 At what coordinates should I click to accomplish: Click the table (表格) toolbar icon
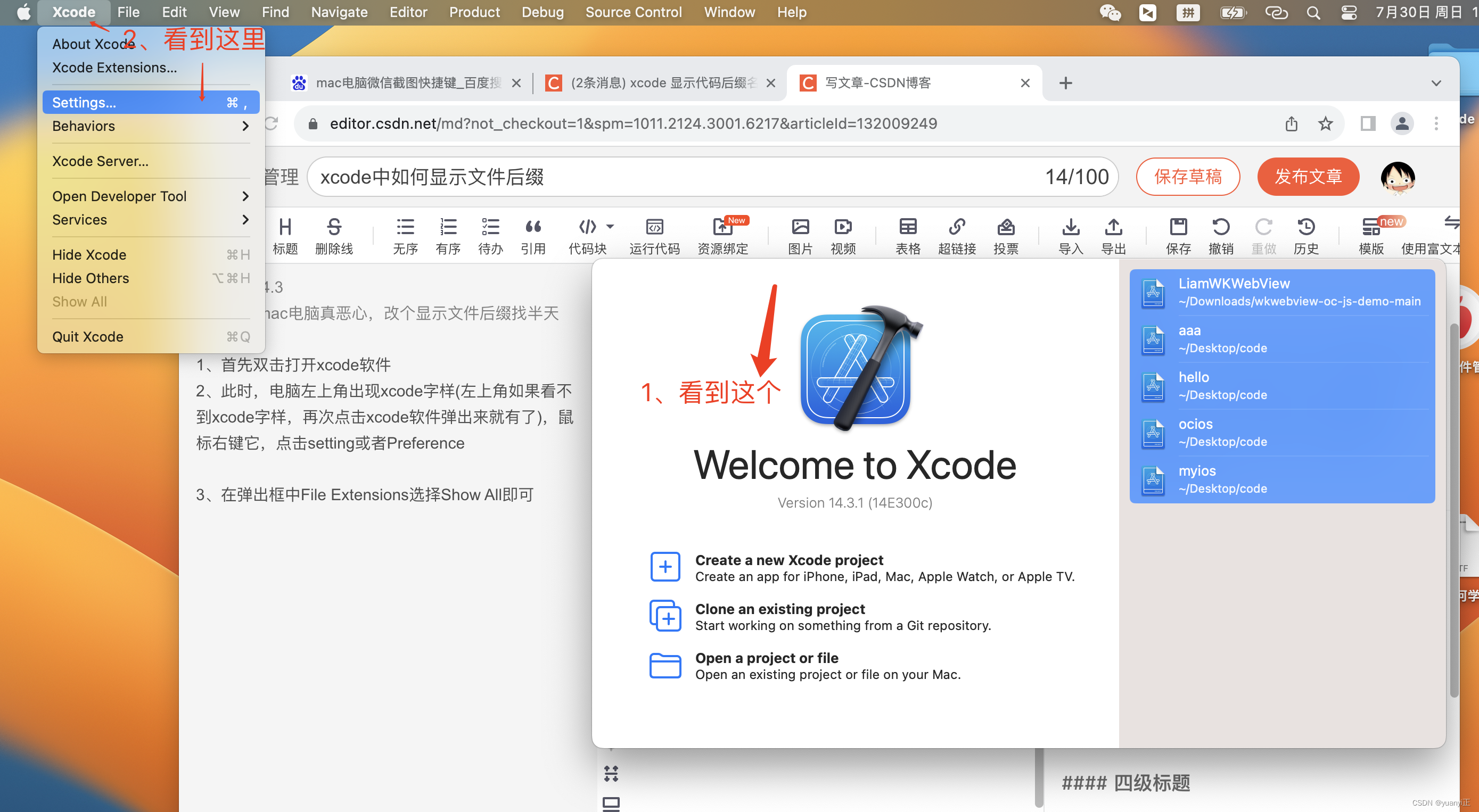click(x=907, y=227)
